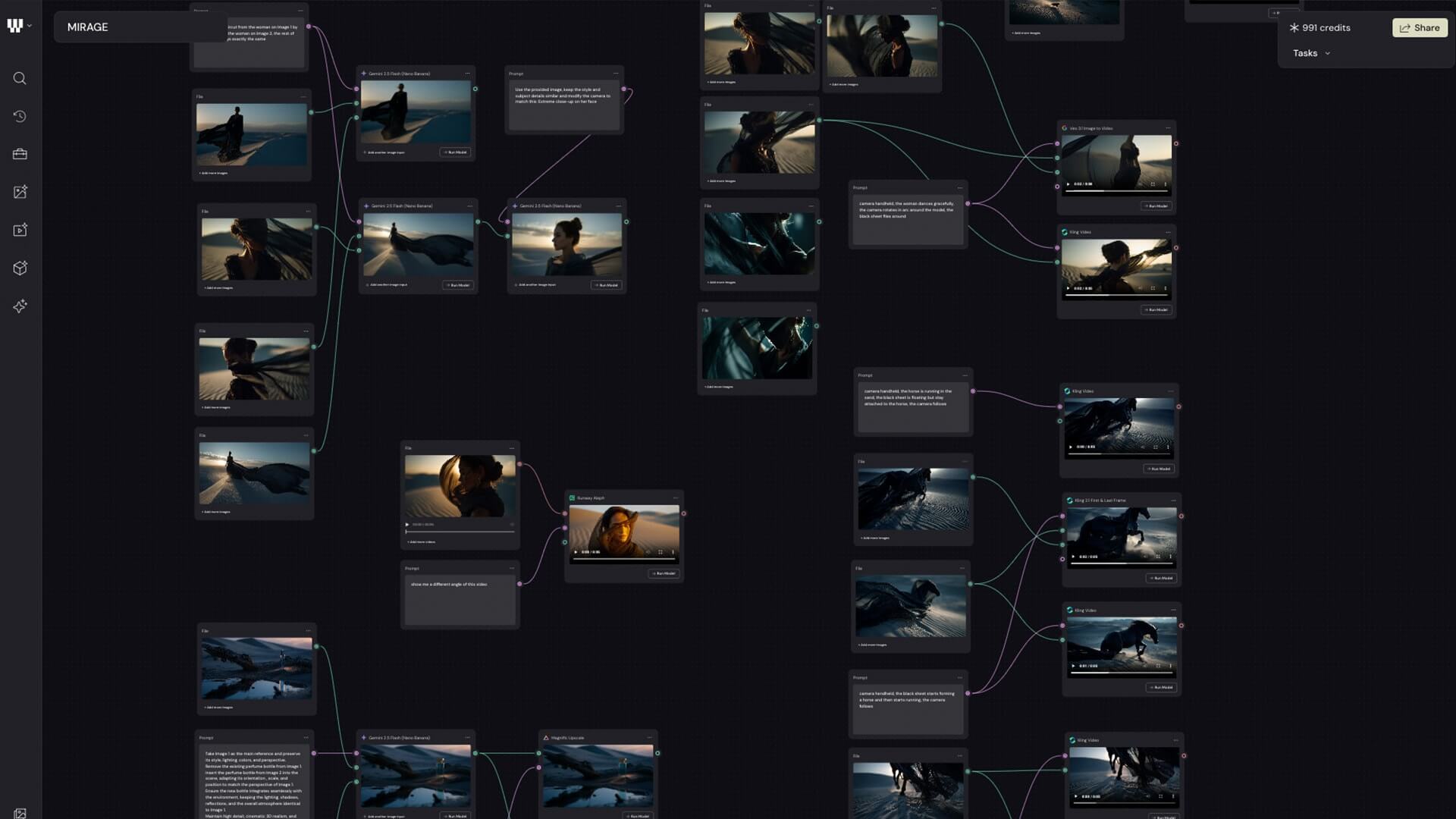Image resolution: width=1456 pixels, height=819 pixels.
Task: Click the Share button
Action: click(x=1420, y=27)
